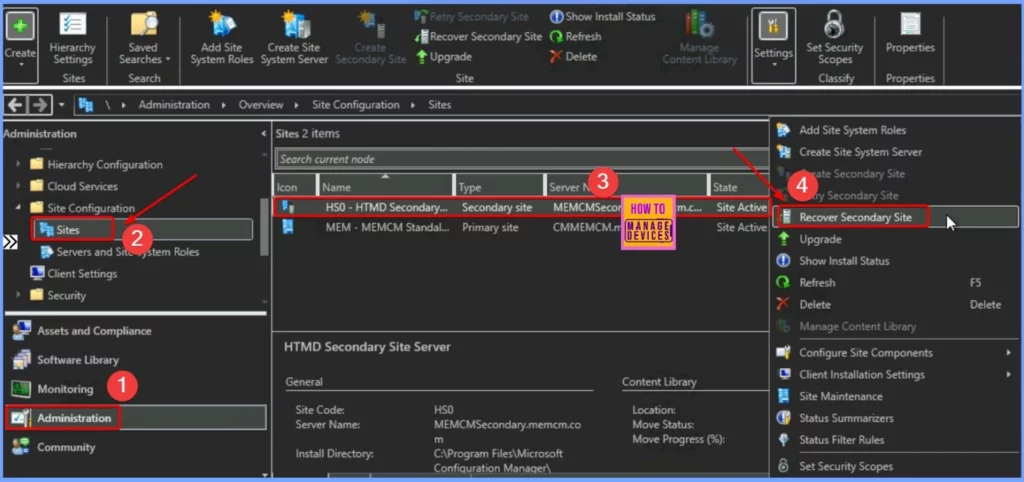
Task: Collapse the Site Configuration folder
Action: (x=18, y=208)
